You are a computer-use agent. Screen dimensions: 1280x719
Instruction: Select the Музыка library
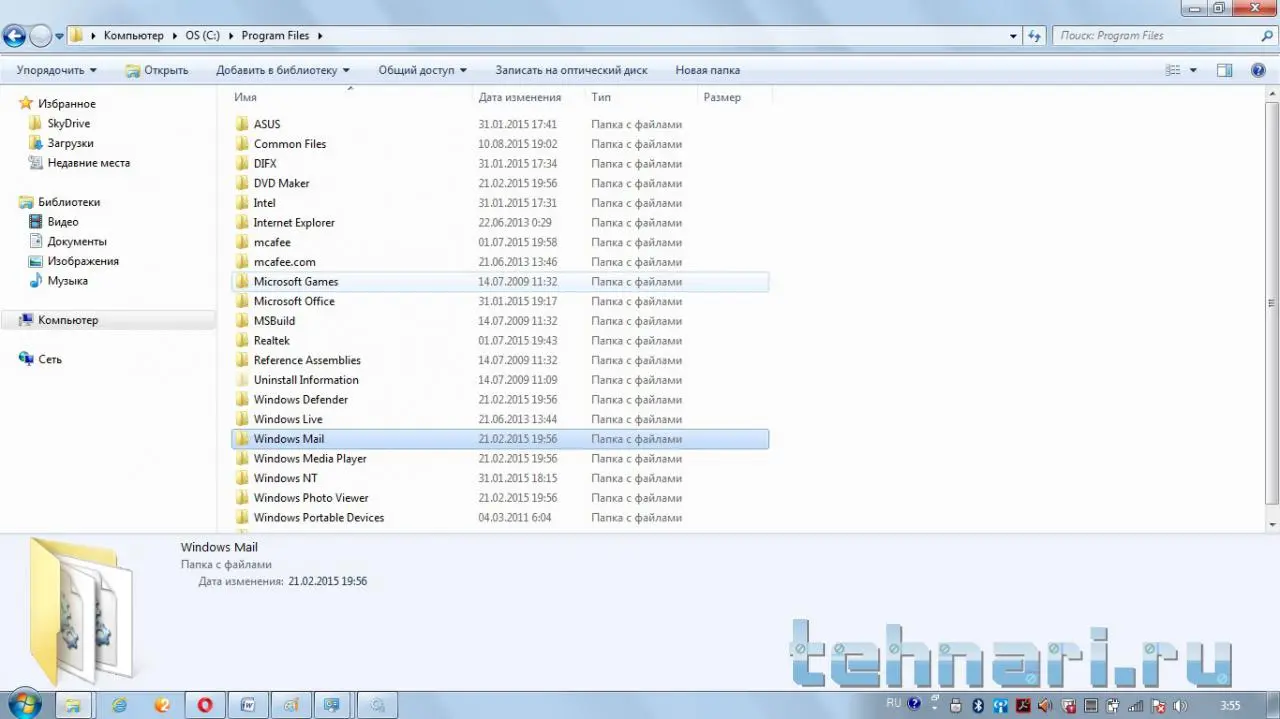pos(67,281)
